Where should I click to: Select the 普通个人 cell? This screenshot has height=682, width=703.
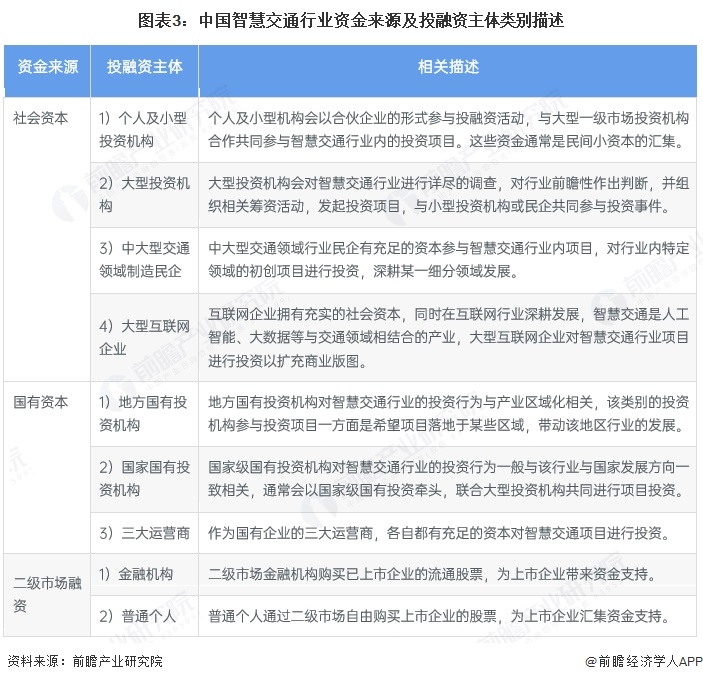tap(138, 615)
